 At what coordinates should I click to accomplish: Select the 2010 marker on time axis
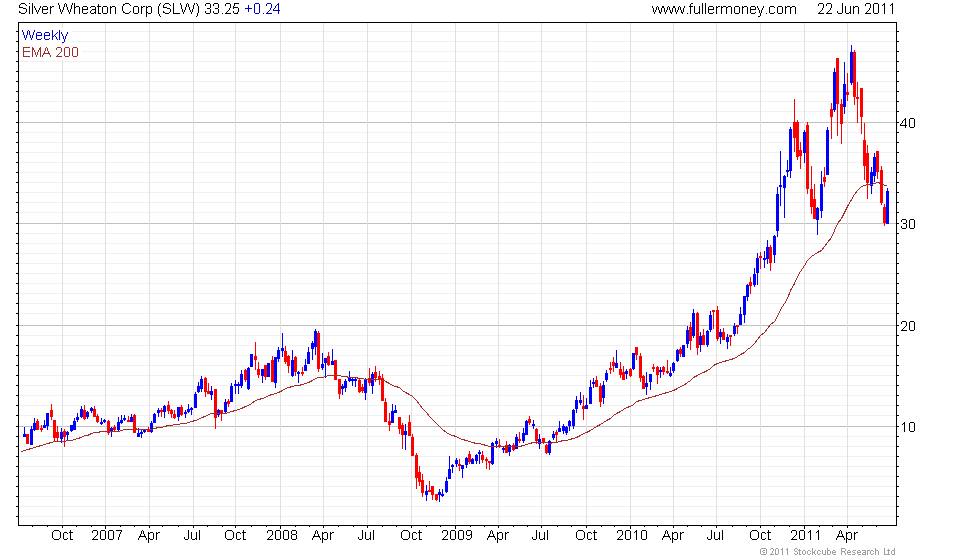pos(631,535)
